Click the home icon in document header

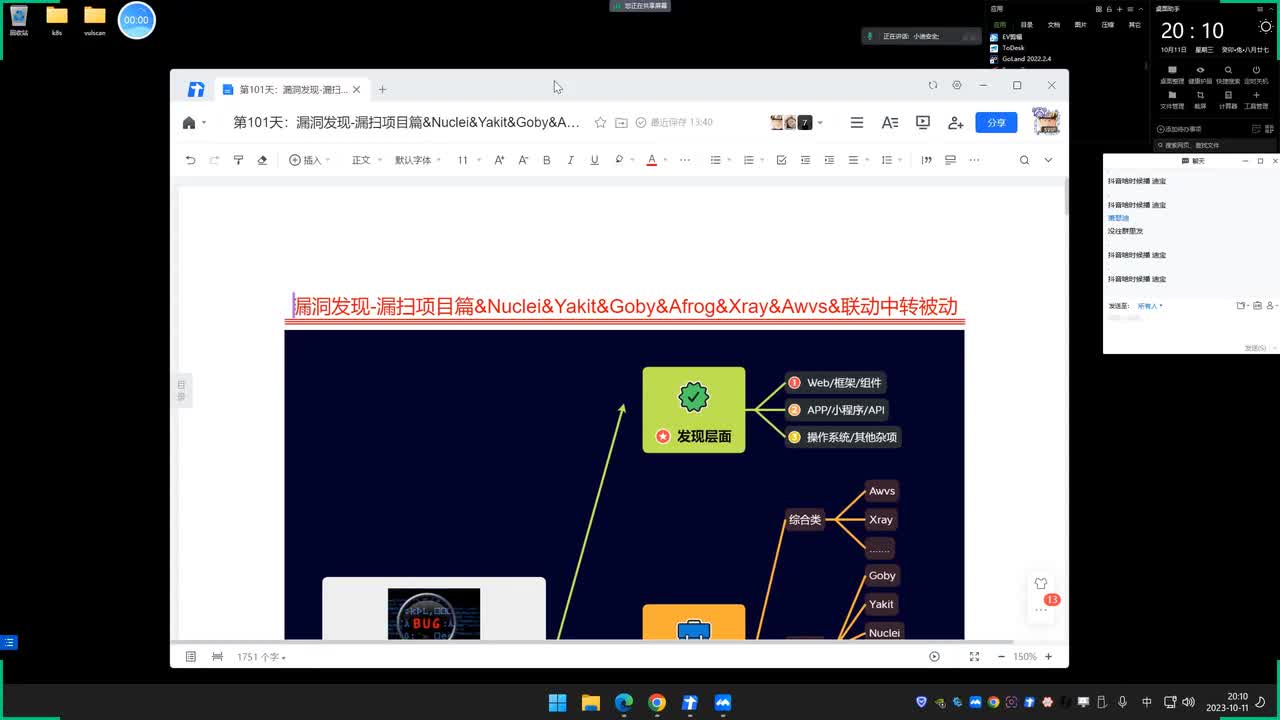[x=189, y=122]
